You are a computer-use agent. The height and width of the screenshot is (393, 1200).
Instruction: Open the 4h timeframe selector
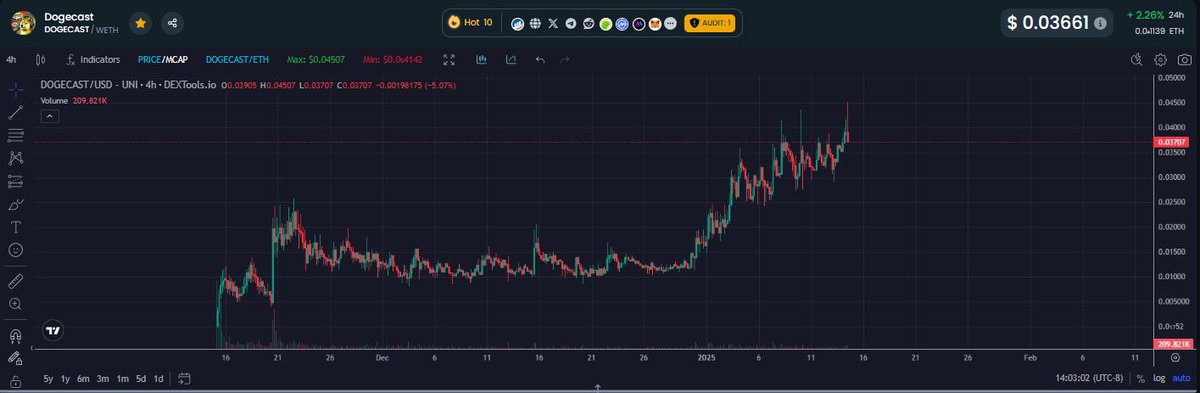10,60
